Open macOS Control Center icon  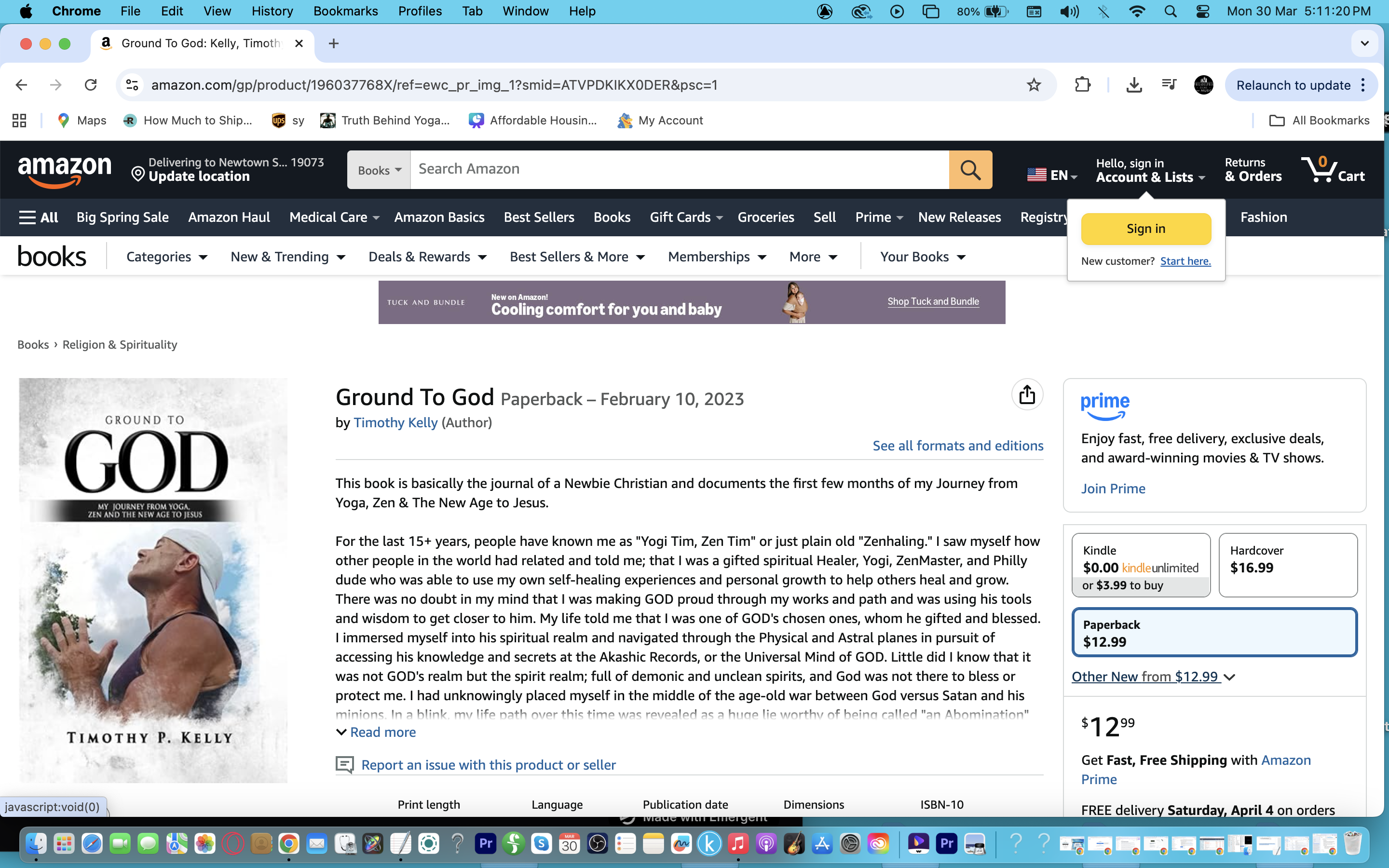pos(1202,12)
